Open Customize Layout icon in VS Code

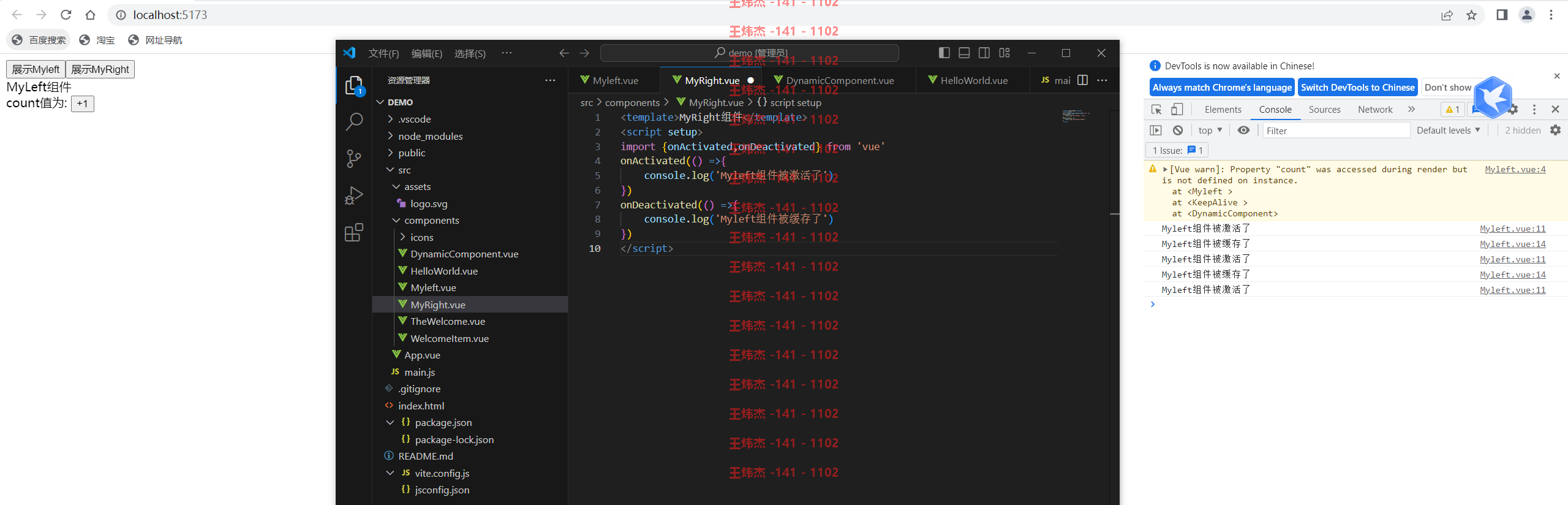pyautogui.click(x=1005, y=53)
